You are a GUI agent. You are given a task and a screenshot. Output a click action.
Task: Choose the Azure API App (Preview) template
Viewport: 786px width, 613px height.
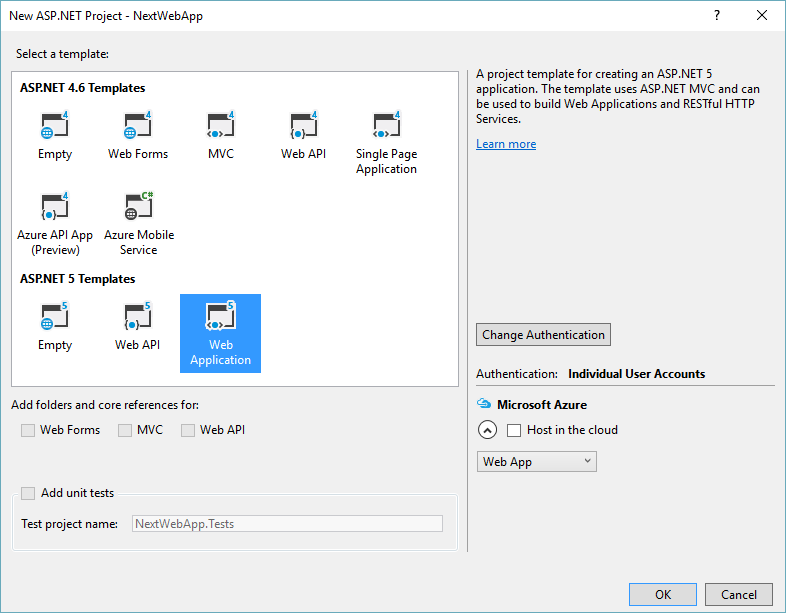[x=55, y=208]
